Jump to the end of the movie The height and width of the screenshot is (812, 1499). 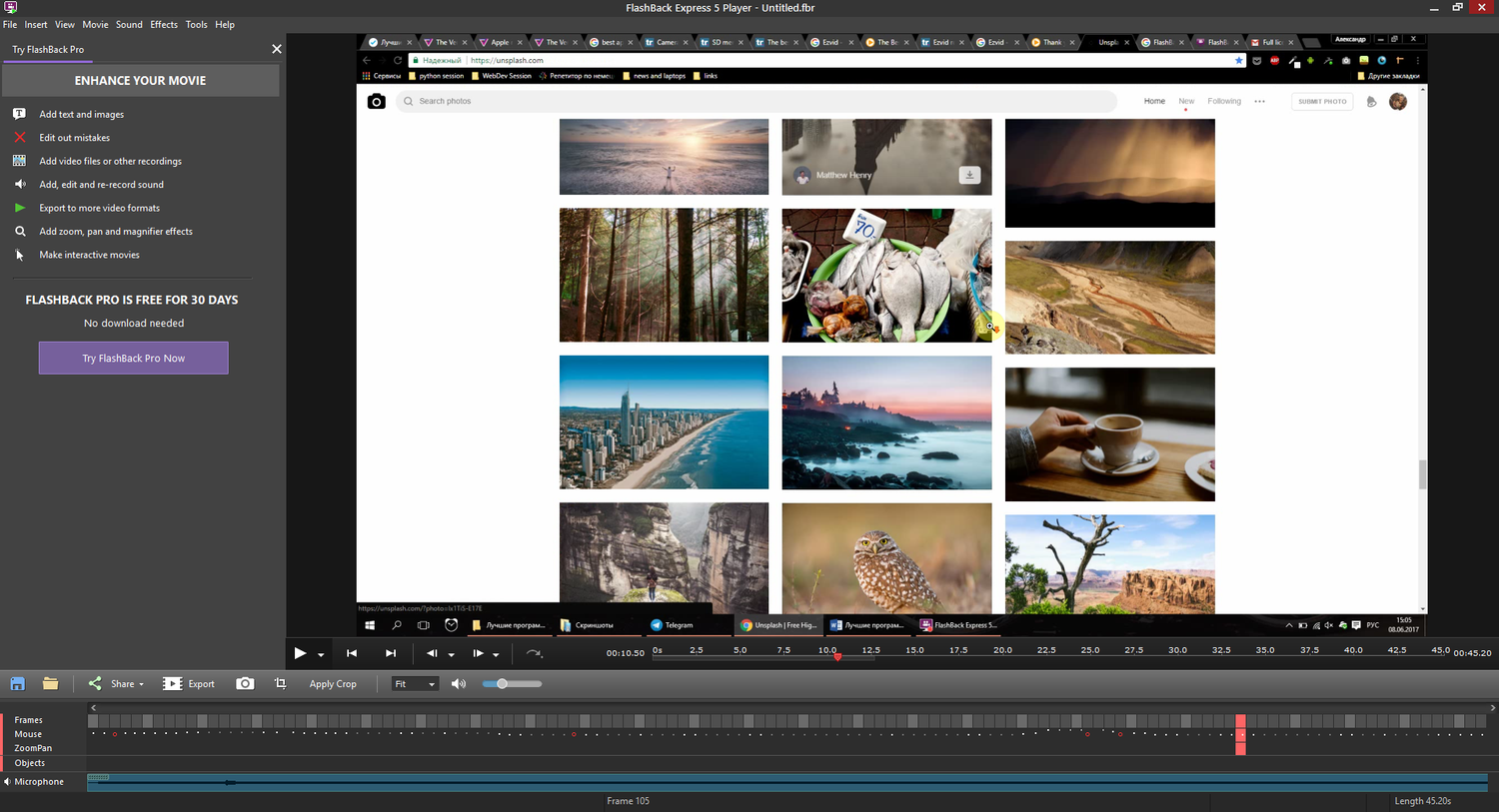[x=391, y=653]
